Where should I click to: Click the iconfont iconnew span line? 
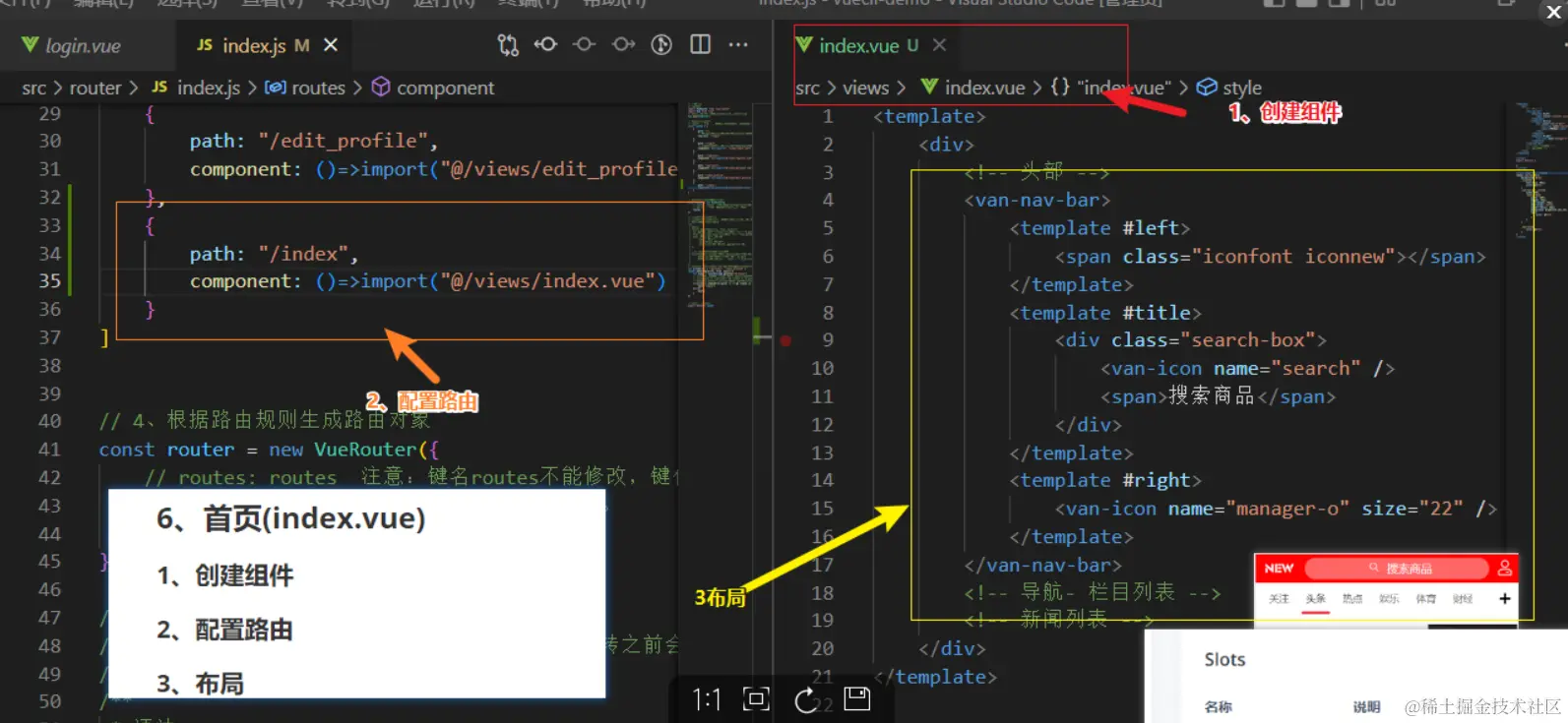[x=1270, y=257]
